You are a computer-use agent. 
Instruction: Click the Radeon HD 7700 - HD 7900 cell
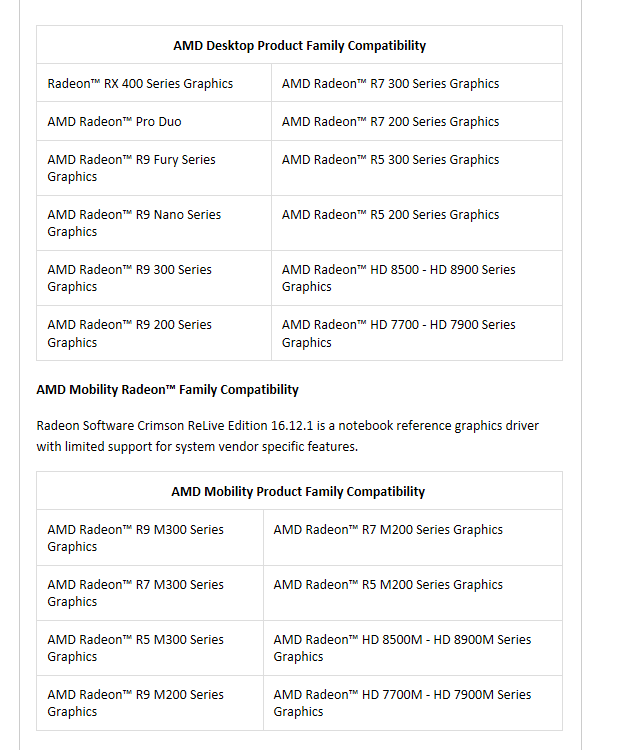(x=398, y=333)
